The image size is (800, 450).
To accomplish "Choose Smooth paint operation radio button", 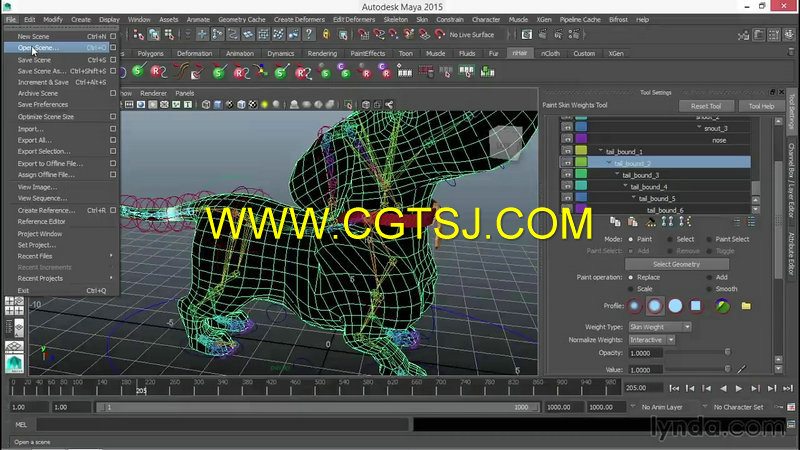I will tap(709, 289).
